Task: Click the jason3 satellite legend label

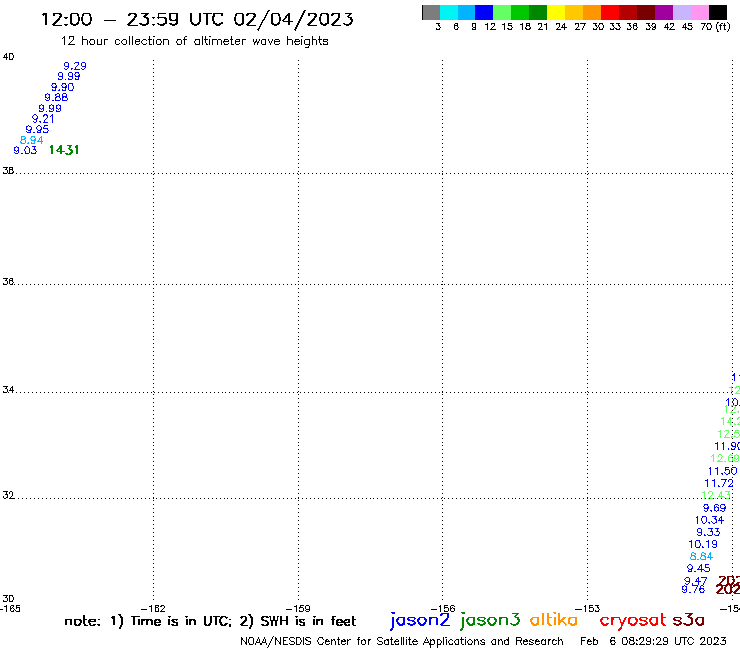Action: pos(490,620)
